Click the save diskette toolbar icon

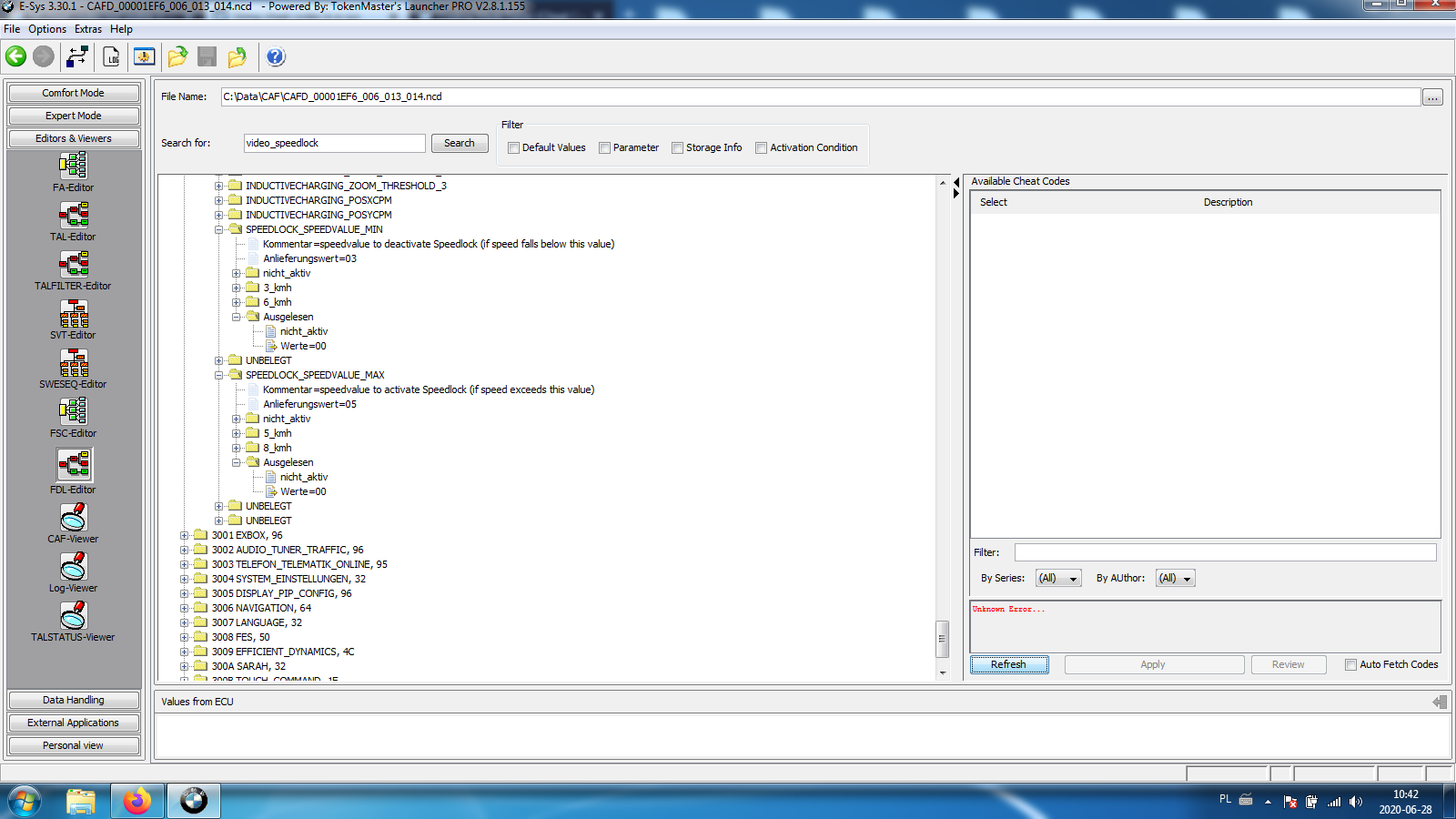coord(207,56)
